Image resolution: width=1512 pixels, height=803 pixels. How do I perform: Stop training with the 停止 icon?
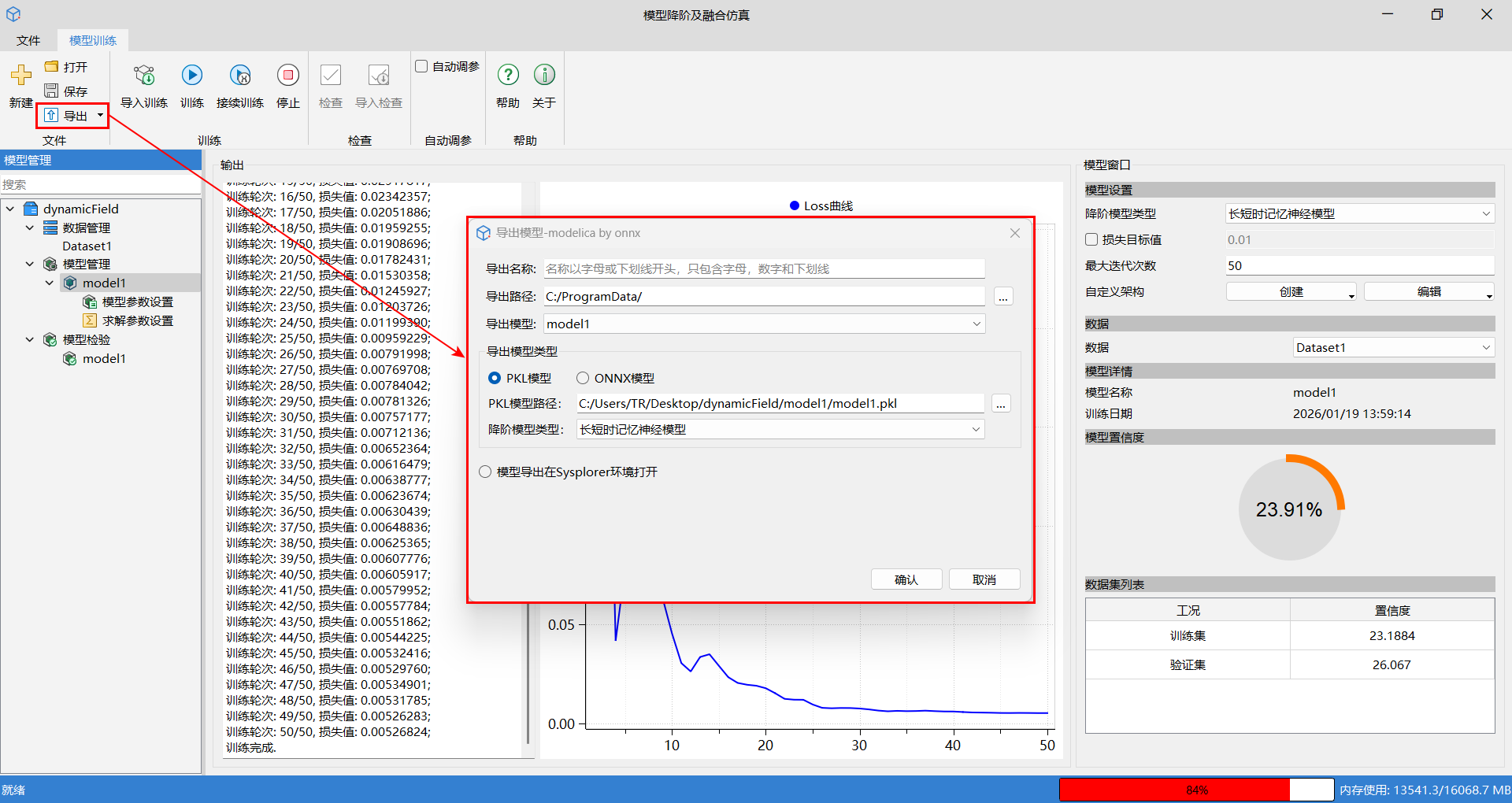(x=287, y=76)
